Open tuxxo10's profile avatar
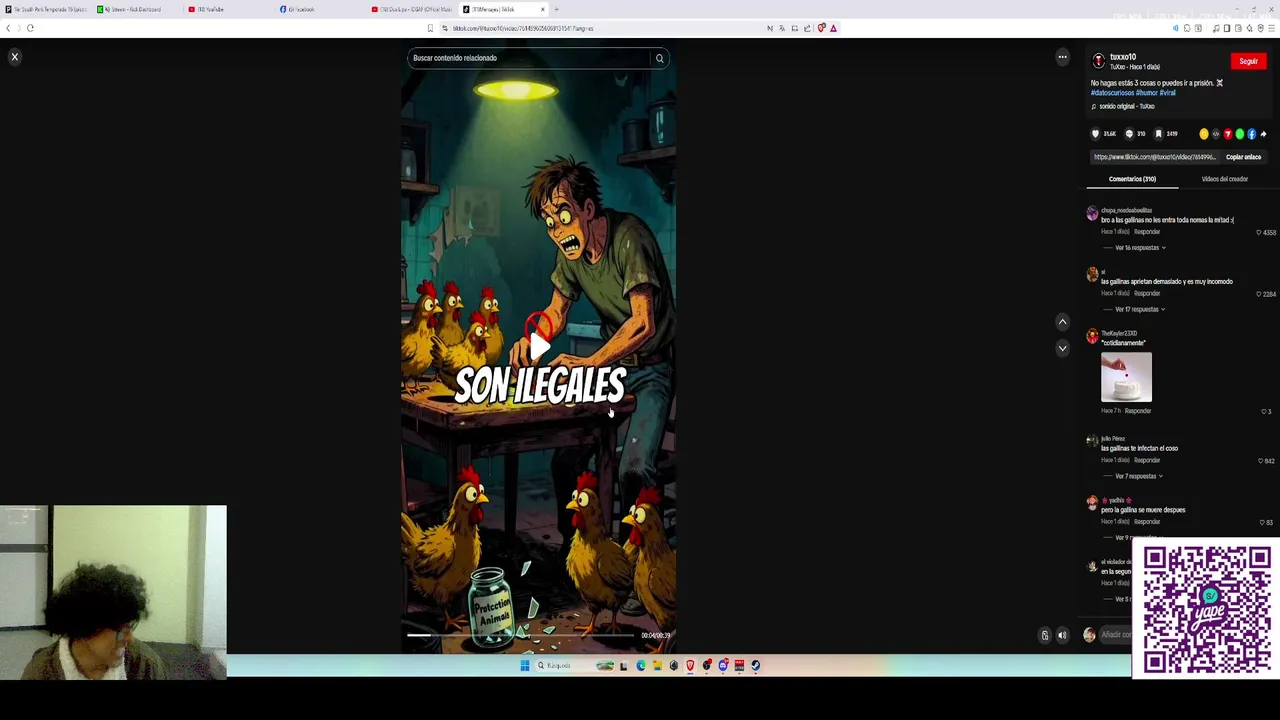Screen dimensions: 1280x720 1098,61
